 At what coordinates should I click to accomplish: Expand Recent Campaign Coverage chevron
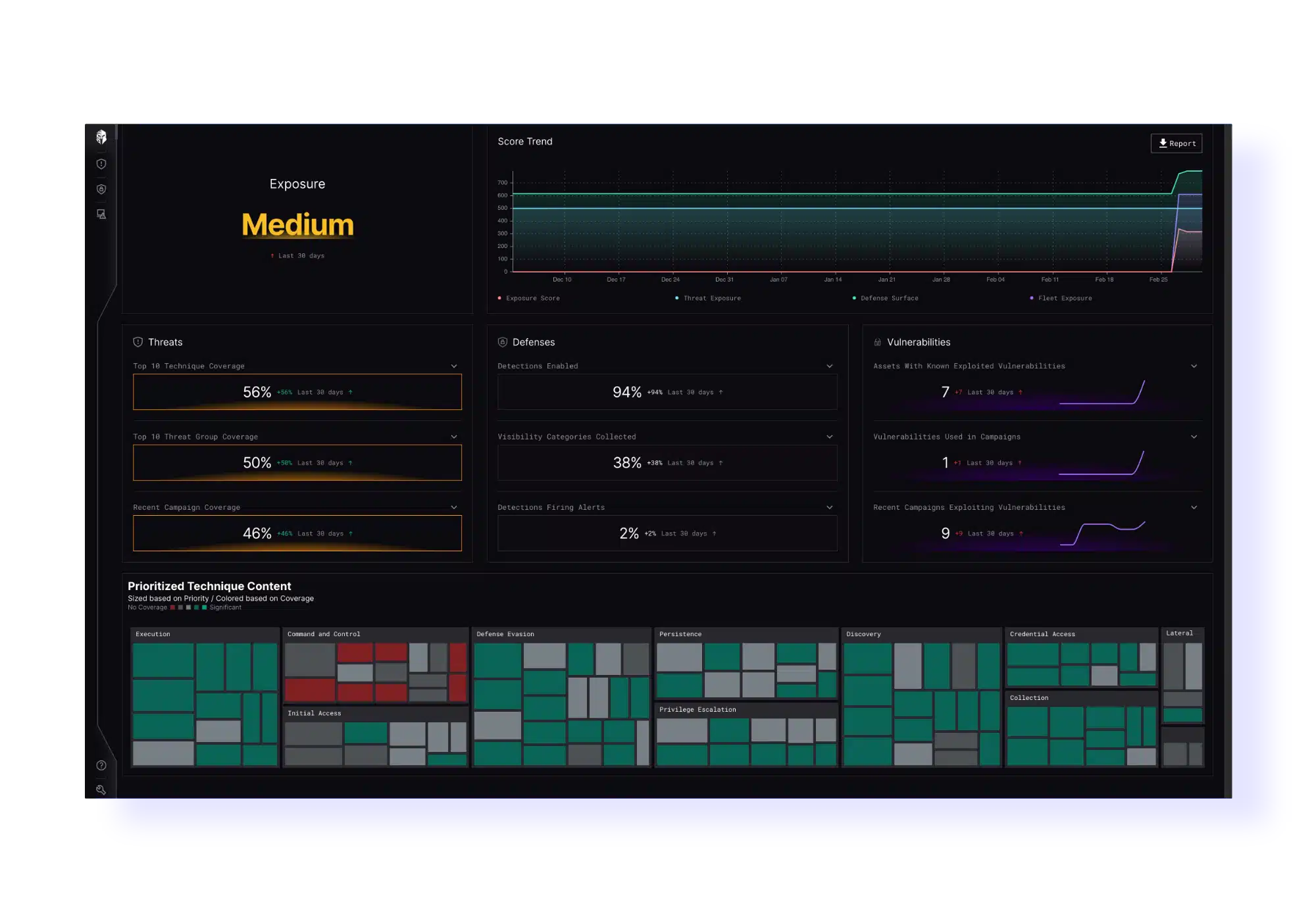[x=454, y=507]
